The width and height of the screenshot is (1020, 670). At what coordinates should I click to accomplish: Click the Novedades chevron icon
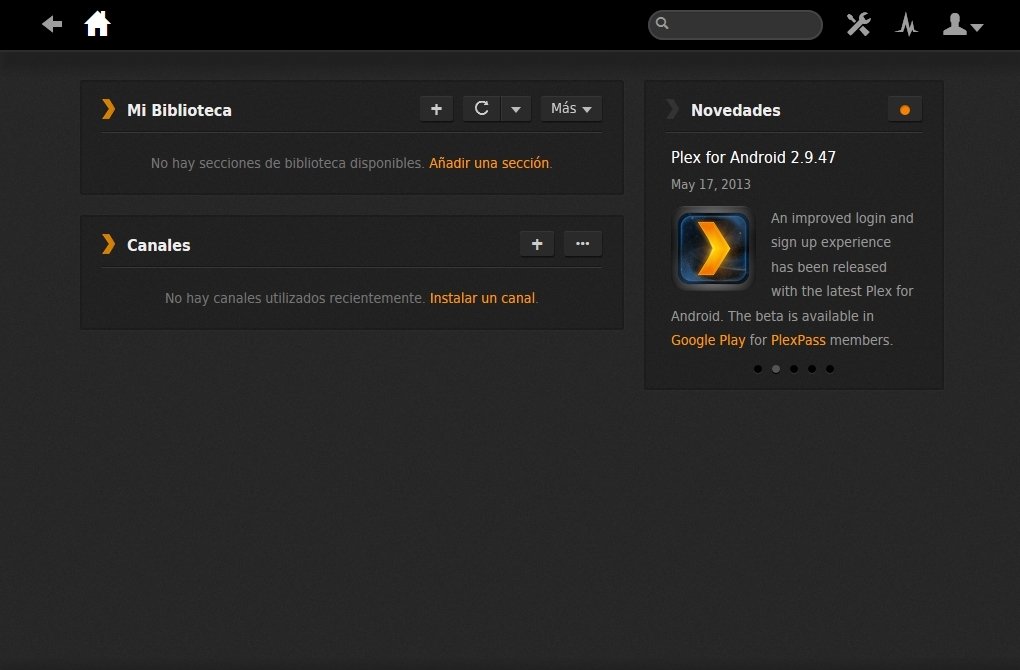[x=673, y=109]
